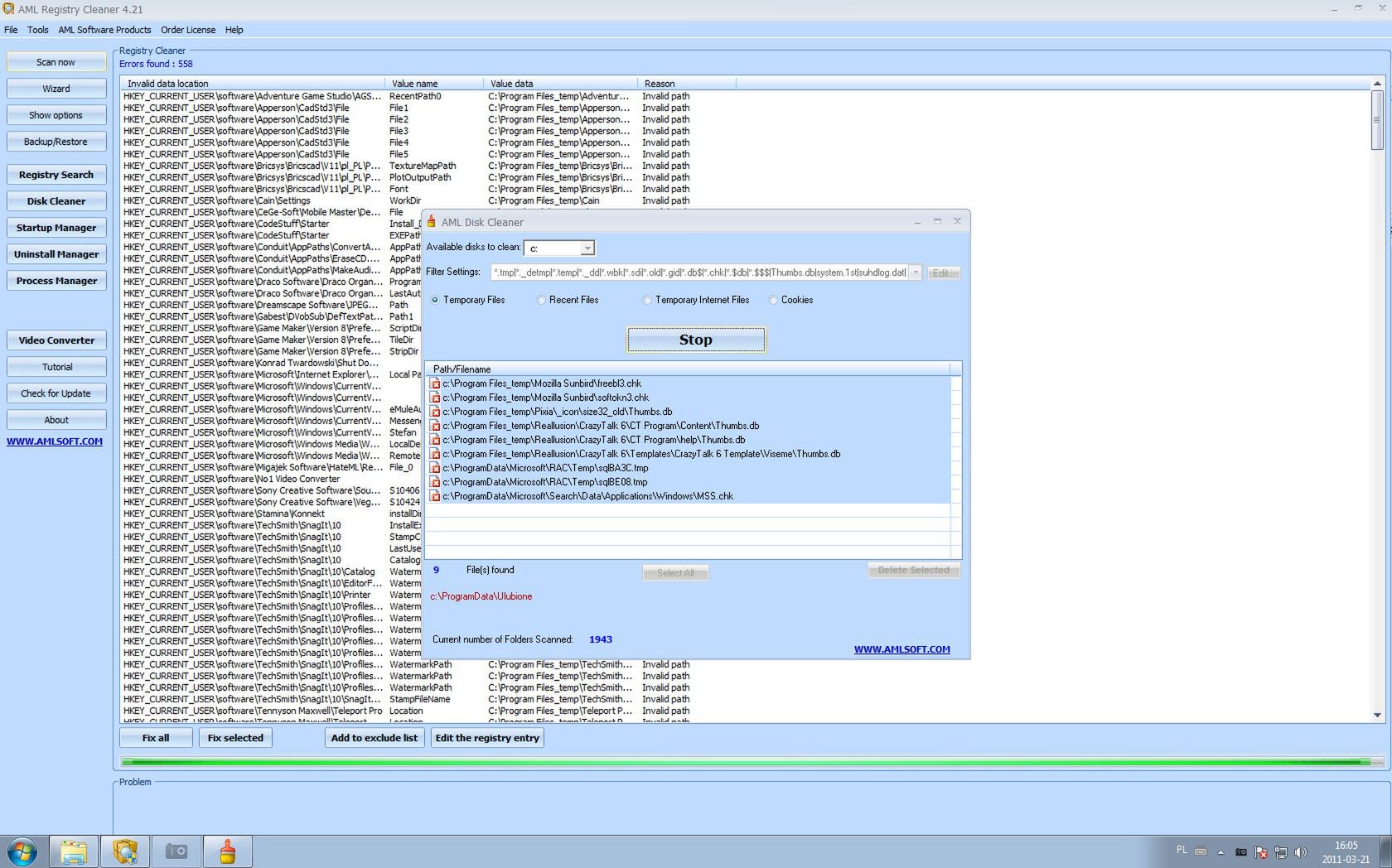Image resolution: width=1392 pixels, height=868 pixels.
Task: Select Recent Files radio option
Action: point(541,300)
